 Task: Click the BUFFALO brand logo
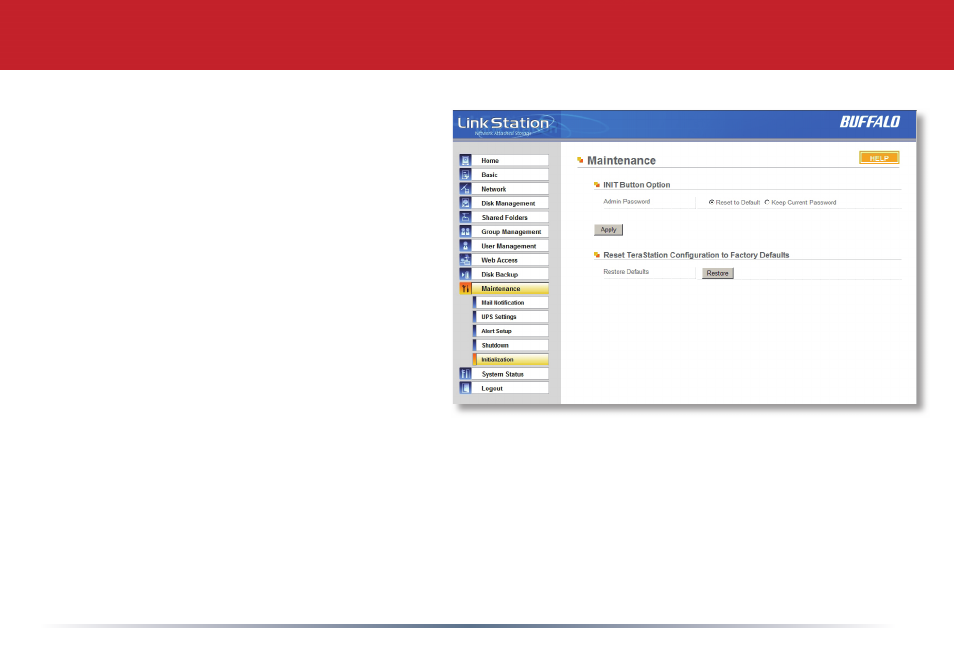coord(870,122)
